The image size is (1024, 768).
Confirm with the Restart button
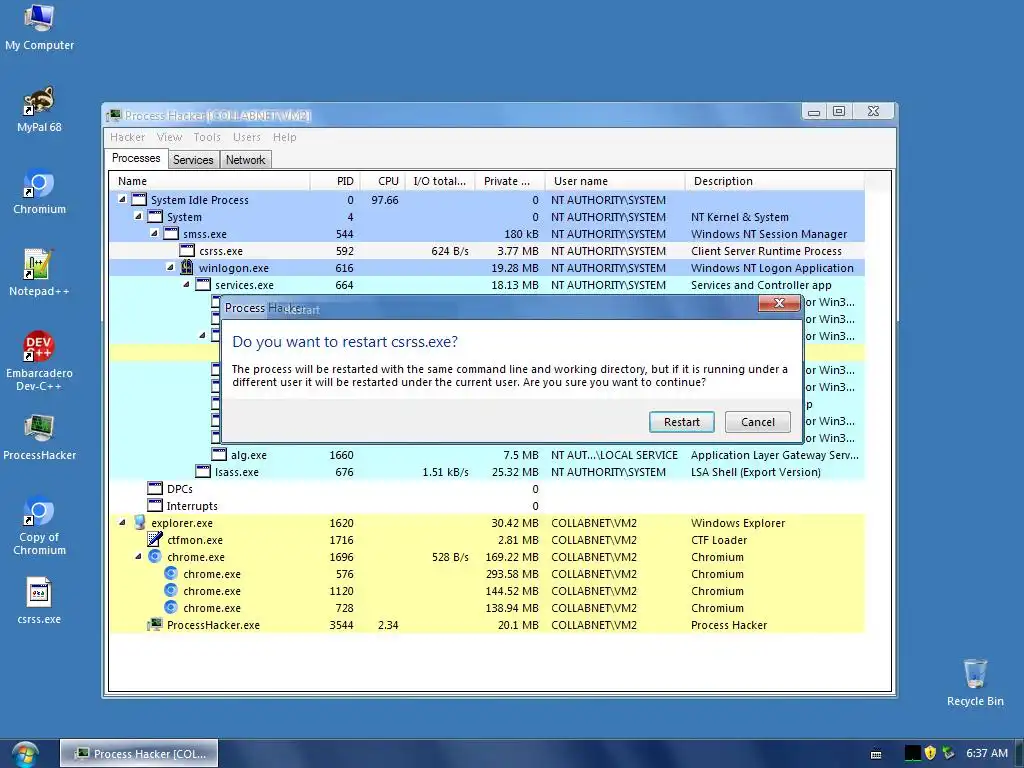click(x=681, y=422)
